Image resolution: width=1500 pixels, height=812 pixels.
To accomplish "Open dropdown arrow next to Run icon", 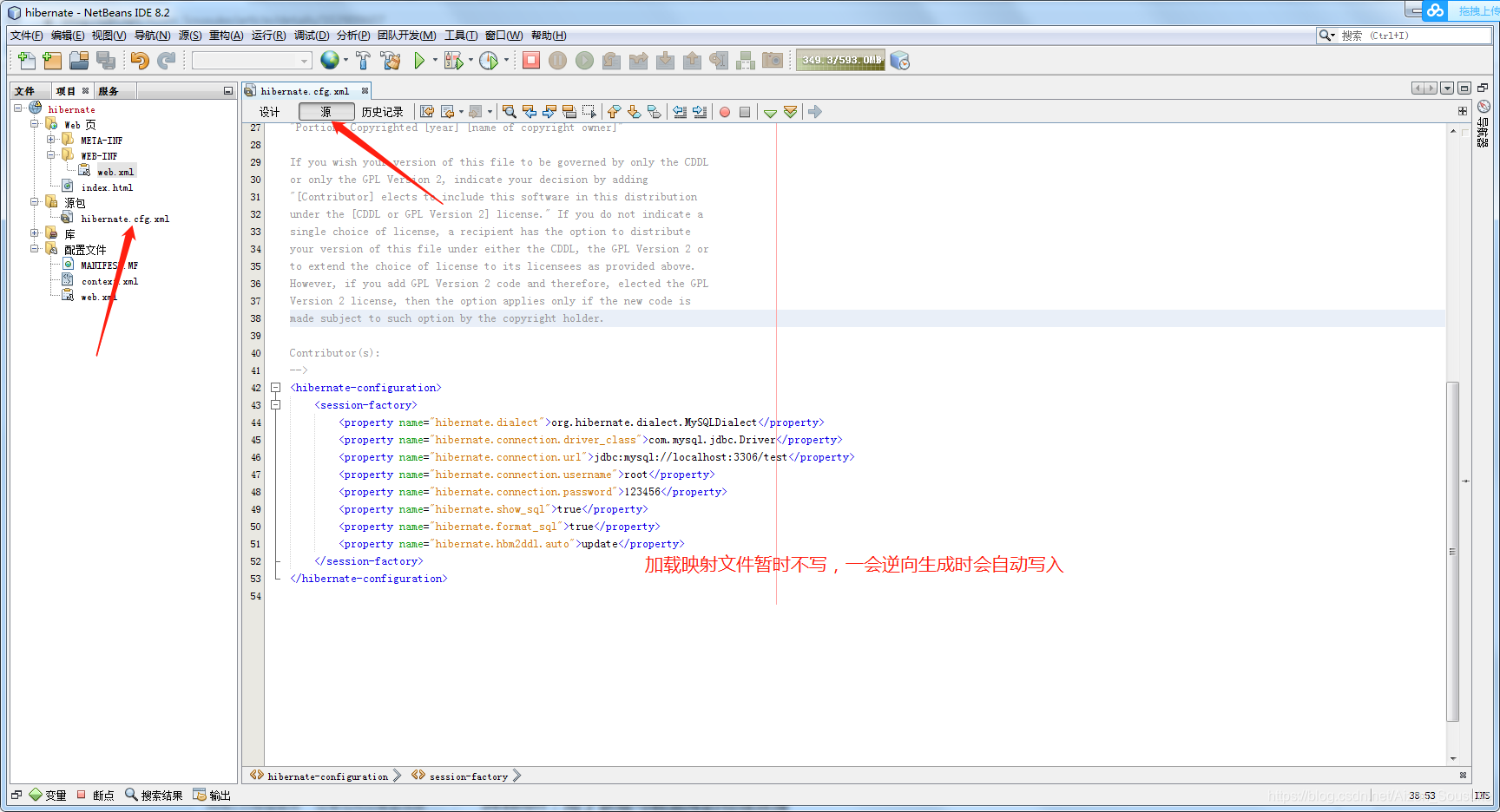I will point(435,60).
